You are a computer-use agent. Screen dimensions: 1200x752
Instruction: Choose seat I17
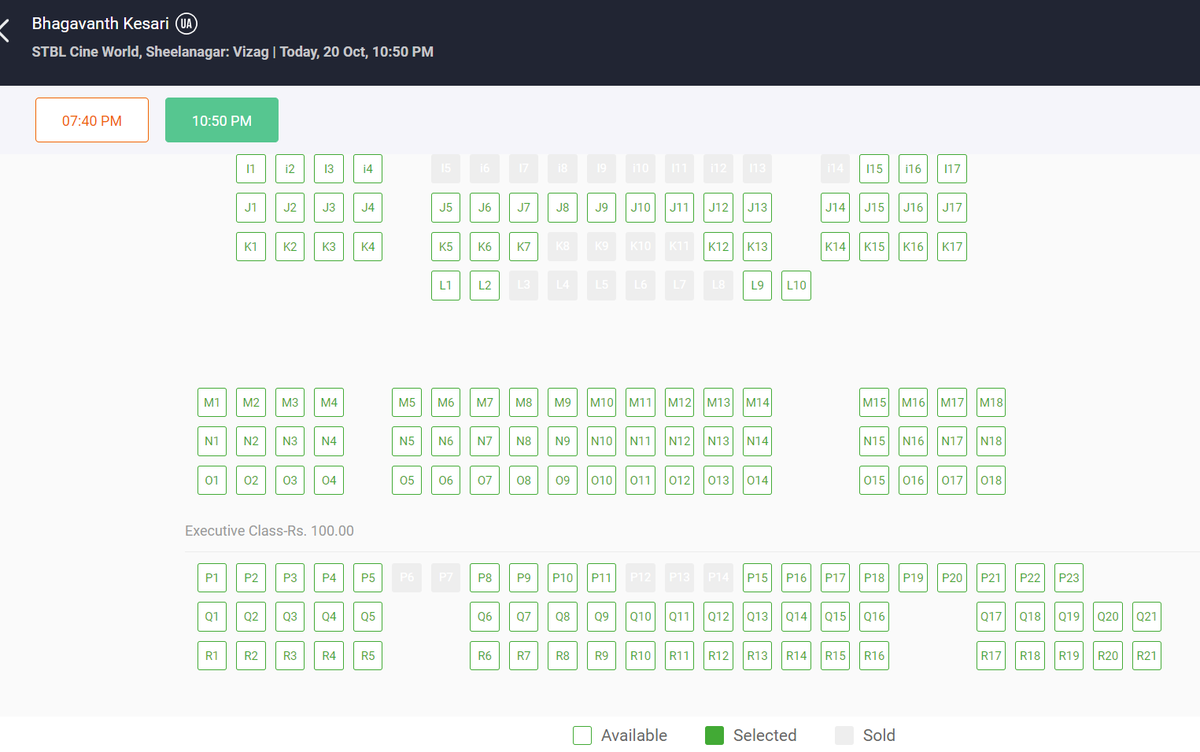952,169
